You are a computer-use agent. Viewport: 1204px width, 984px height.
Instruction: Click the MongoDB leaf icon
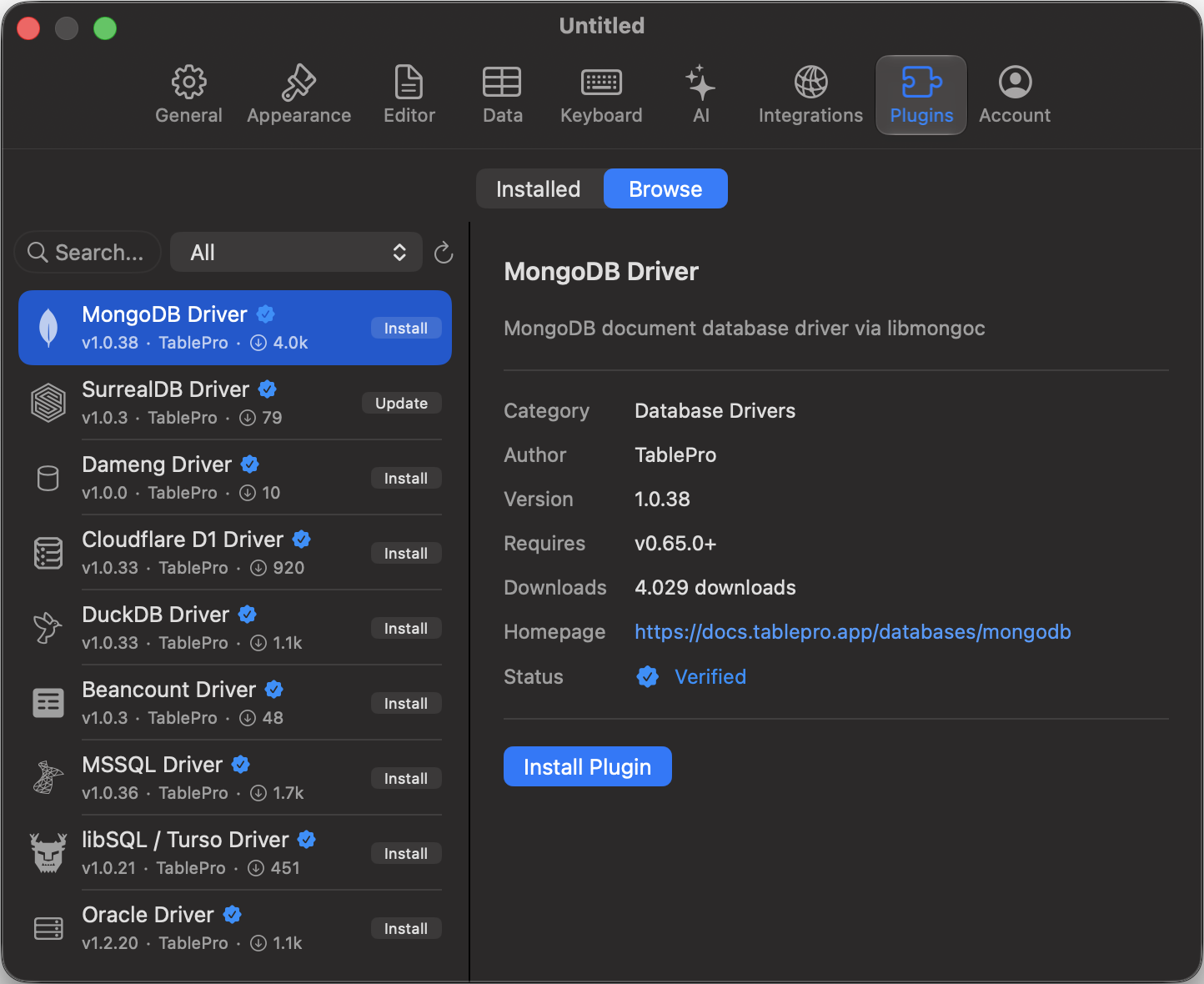[48, 328]
